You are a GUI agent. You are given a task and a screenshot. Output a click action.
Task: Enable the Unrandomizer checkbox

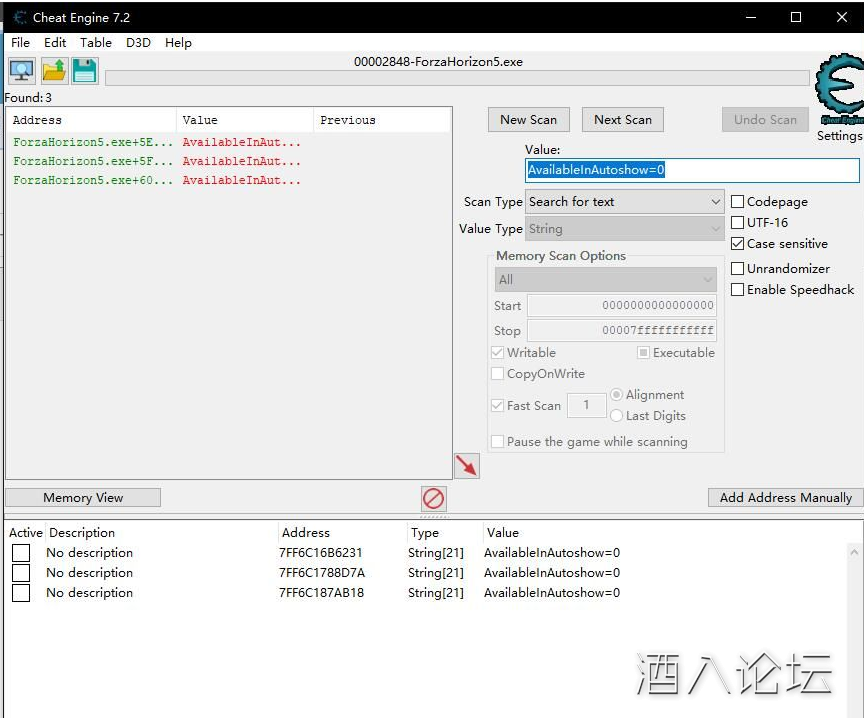click(x=737, y=268)
